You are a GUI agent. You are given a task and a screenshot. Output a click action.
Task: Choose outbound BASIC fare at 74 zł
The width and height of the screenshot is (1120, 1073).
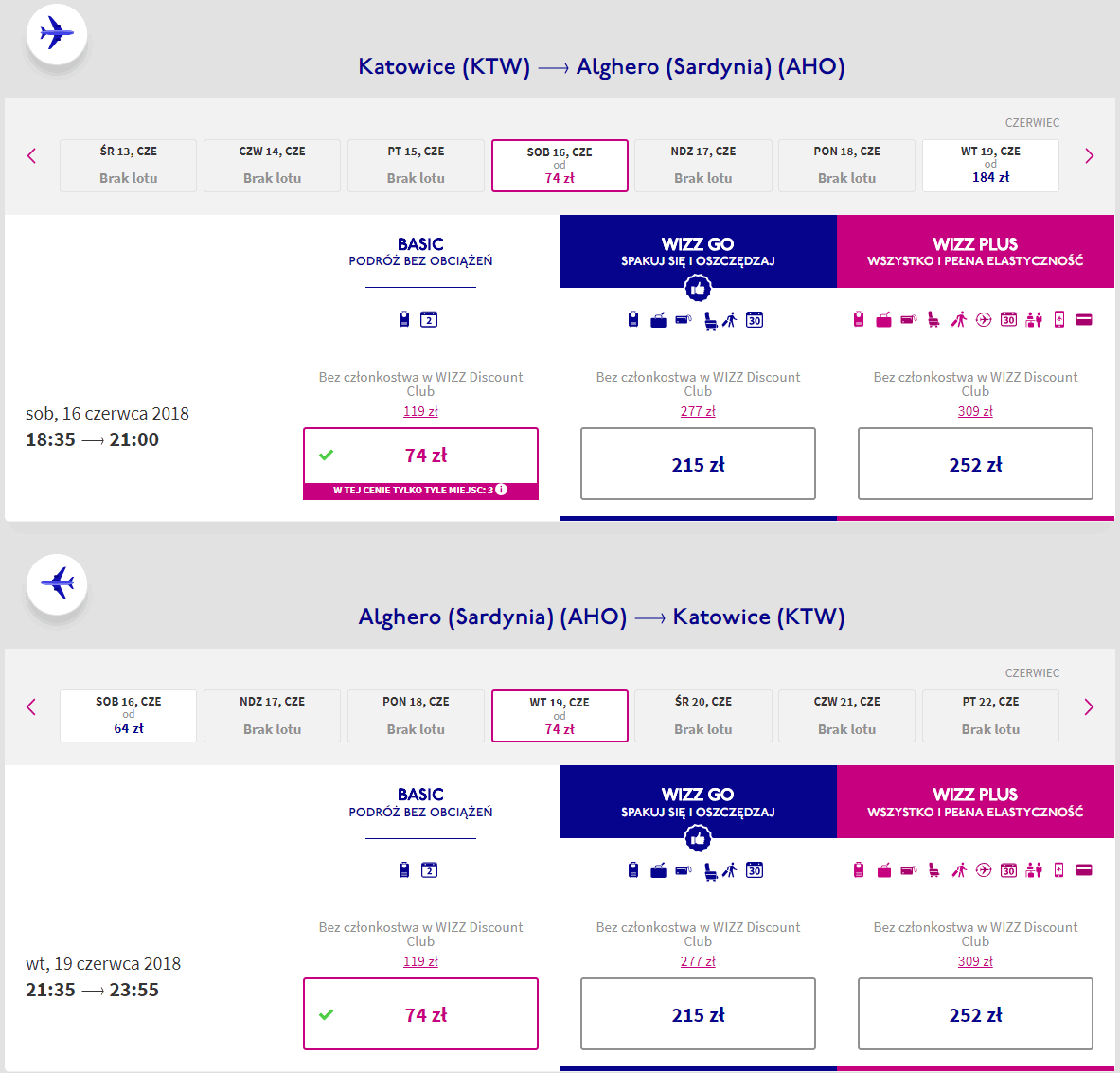pyautogui.click(x=420, y=456)
